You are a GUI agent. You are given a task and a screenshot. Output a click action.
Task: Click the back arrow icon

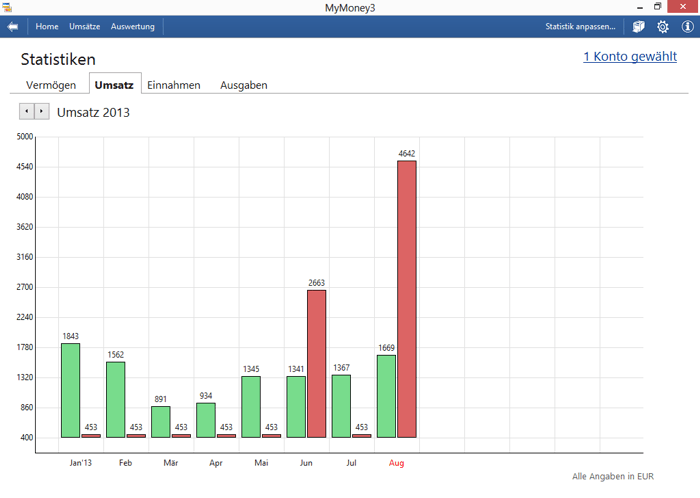pyautogui.click(x=13, y=27)
